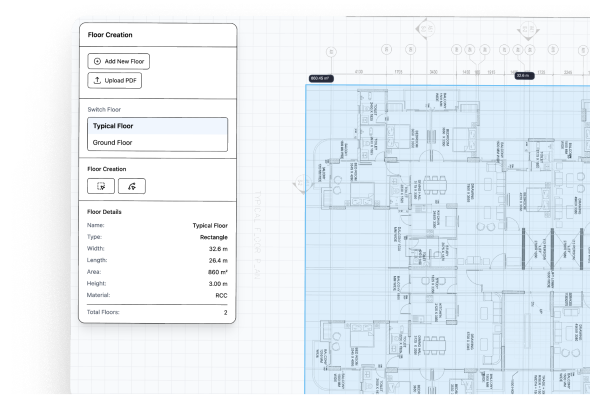The height and width of the screenshot is (395, 590).
Task: Click the Total Floors count '2'
Action: [225, 312]
